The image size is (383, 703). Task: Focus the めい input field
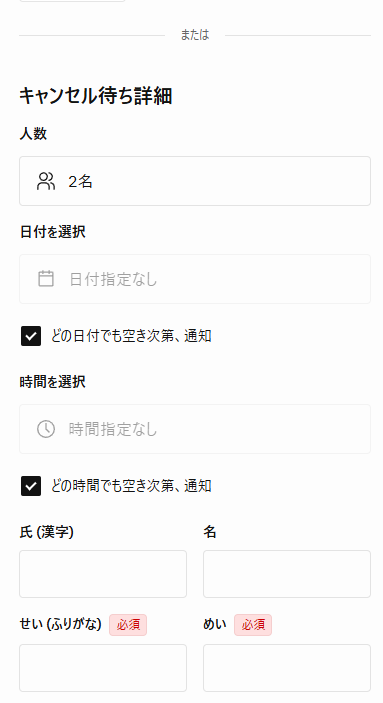tap(287, 668)
